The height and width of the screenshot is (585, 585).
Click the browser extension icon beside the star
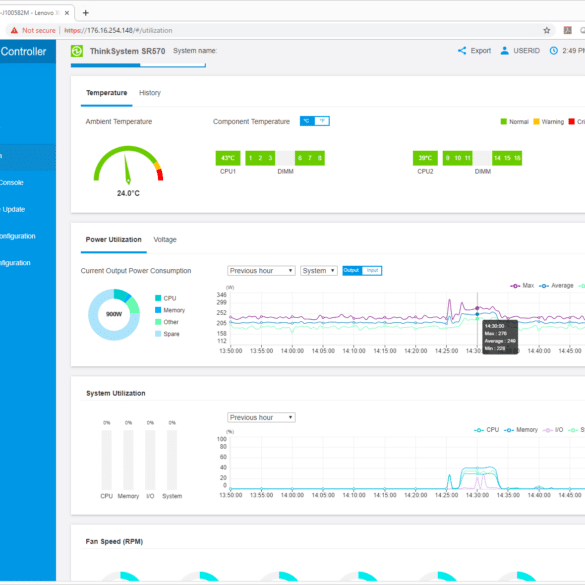pos(567,31)
